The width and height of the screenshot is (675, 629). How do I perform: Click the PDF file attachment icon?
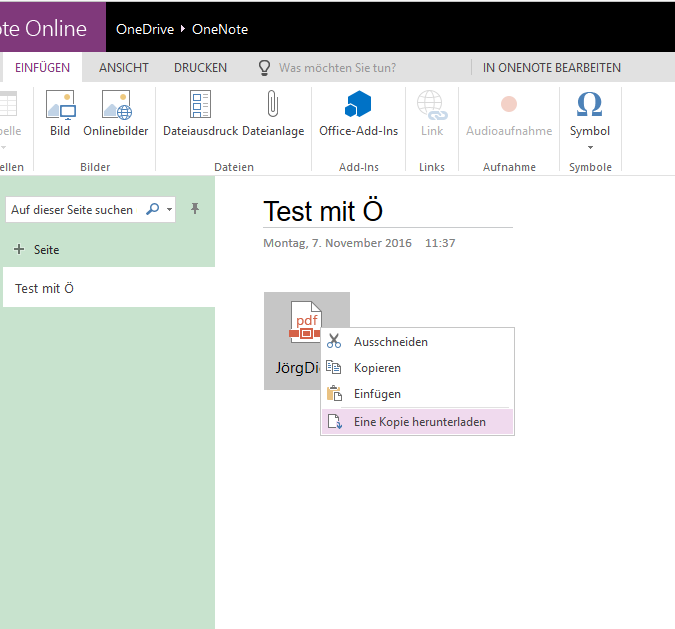306,322
